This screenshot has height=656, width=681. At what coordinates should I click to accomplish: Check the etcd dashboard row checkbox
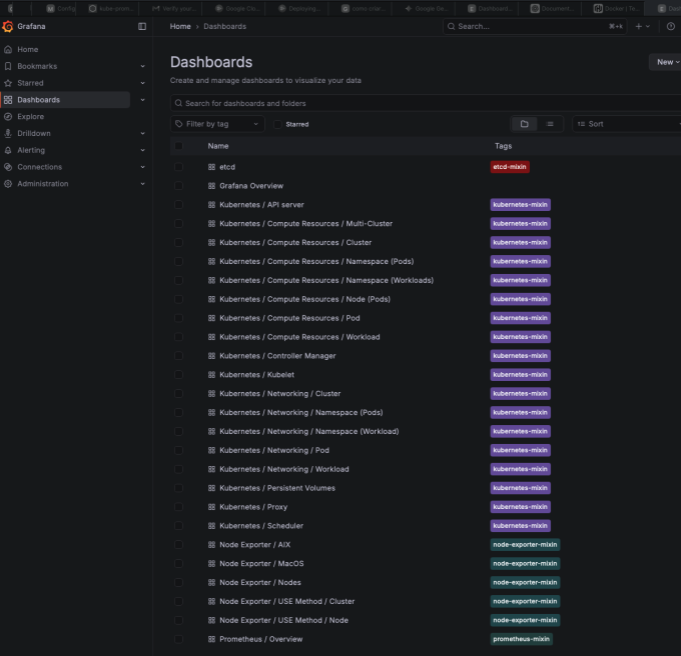click(179, 167)
